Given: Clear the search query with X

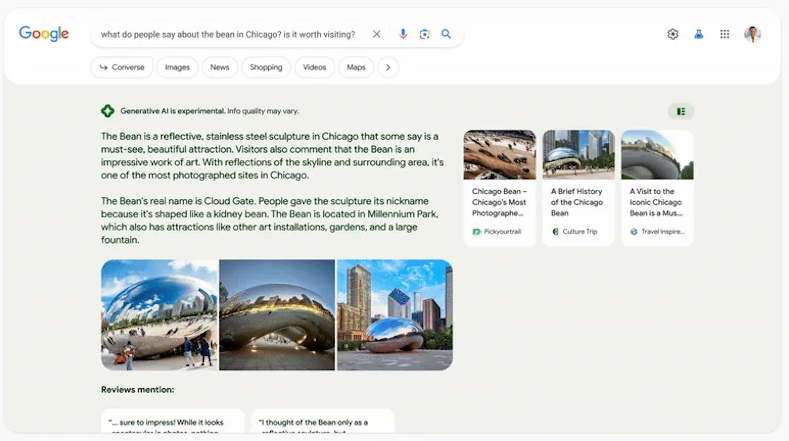Looking at the screenshot, I should coord(376,34).
